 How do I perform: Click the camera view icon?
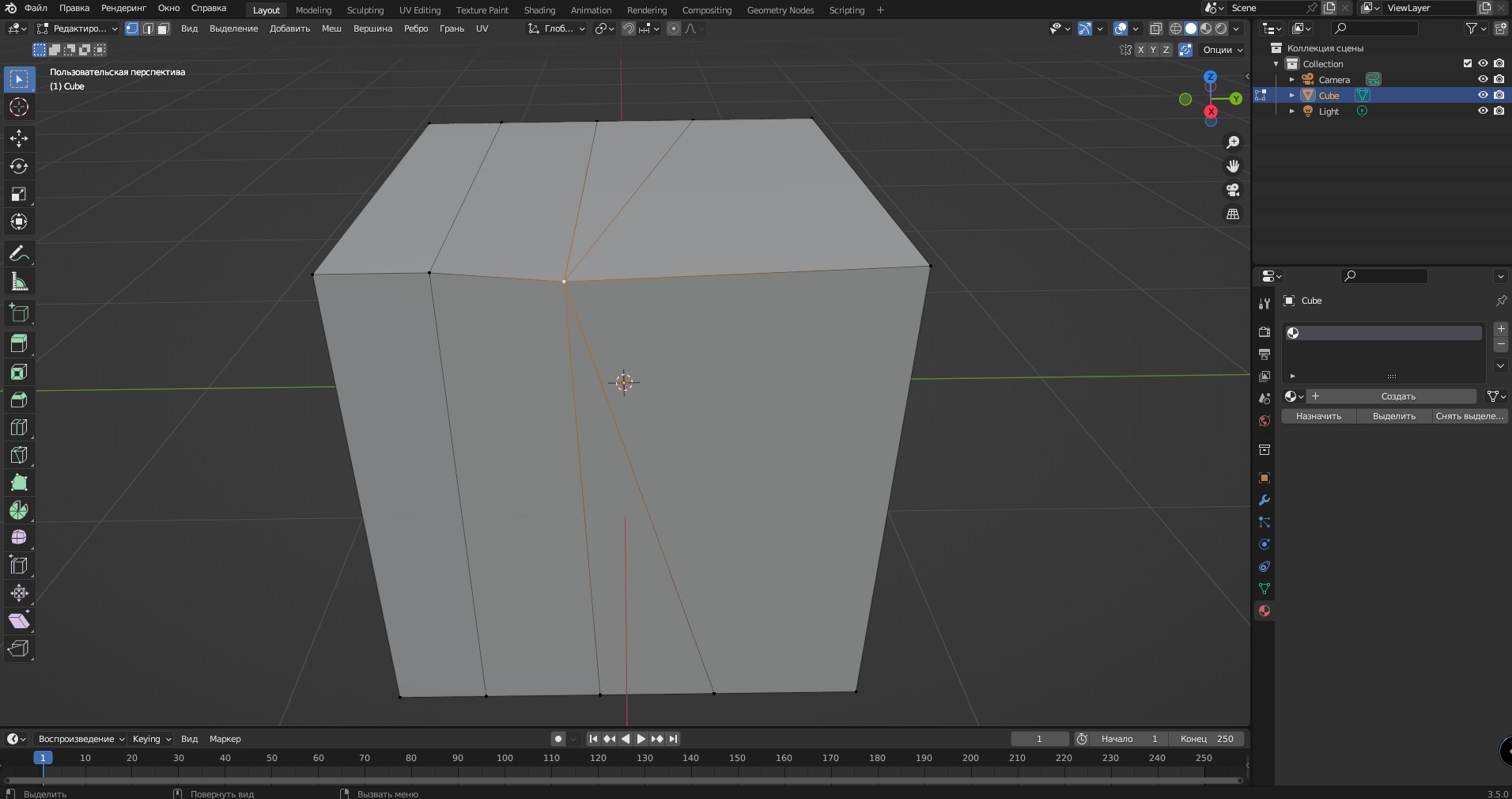pyautogui.click(x=1232, y=190)
